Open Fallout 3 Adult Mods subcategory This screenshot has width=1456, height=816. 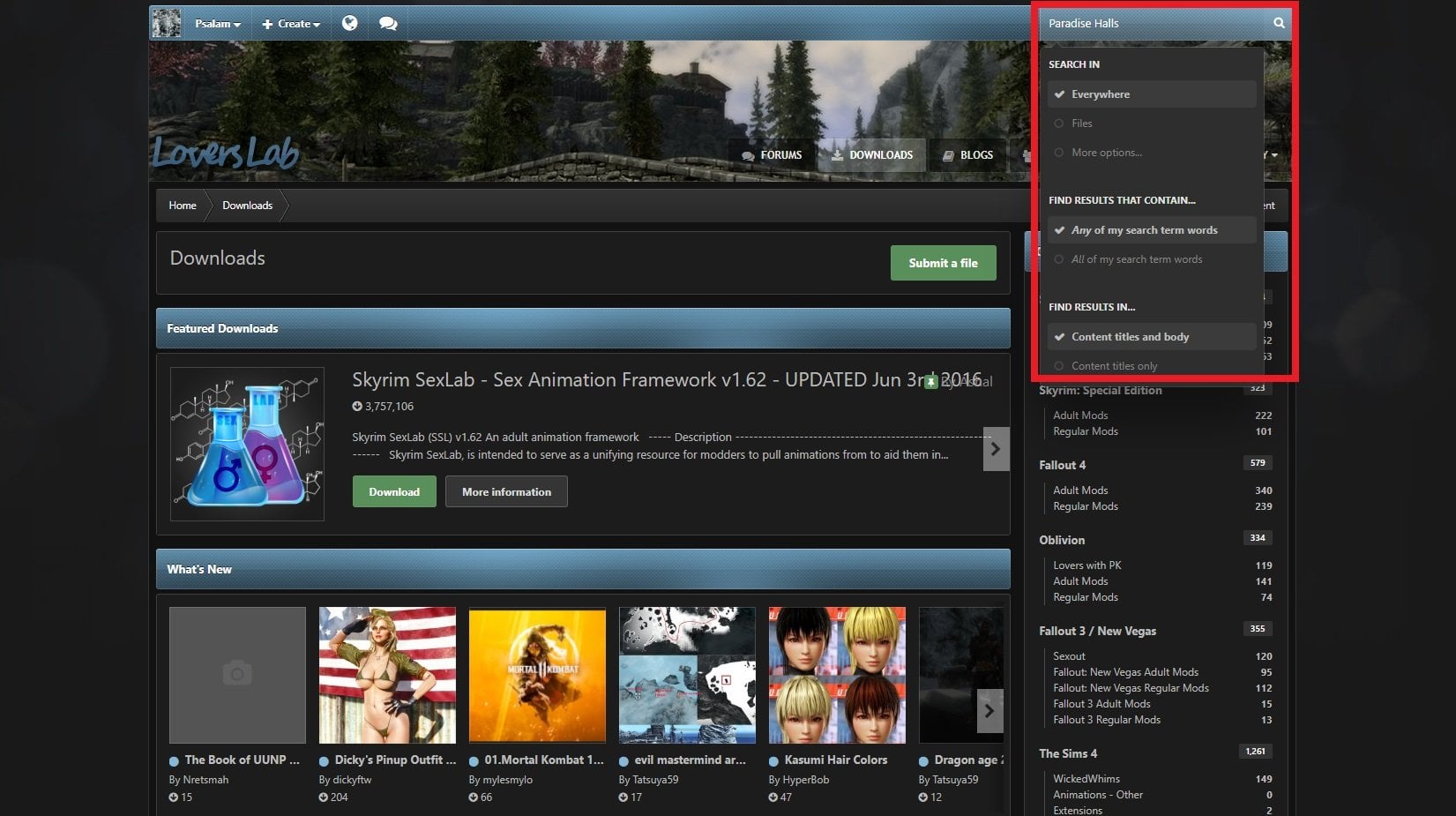[1101, 704]
